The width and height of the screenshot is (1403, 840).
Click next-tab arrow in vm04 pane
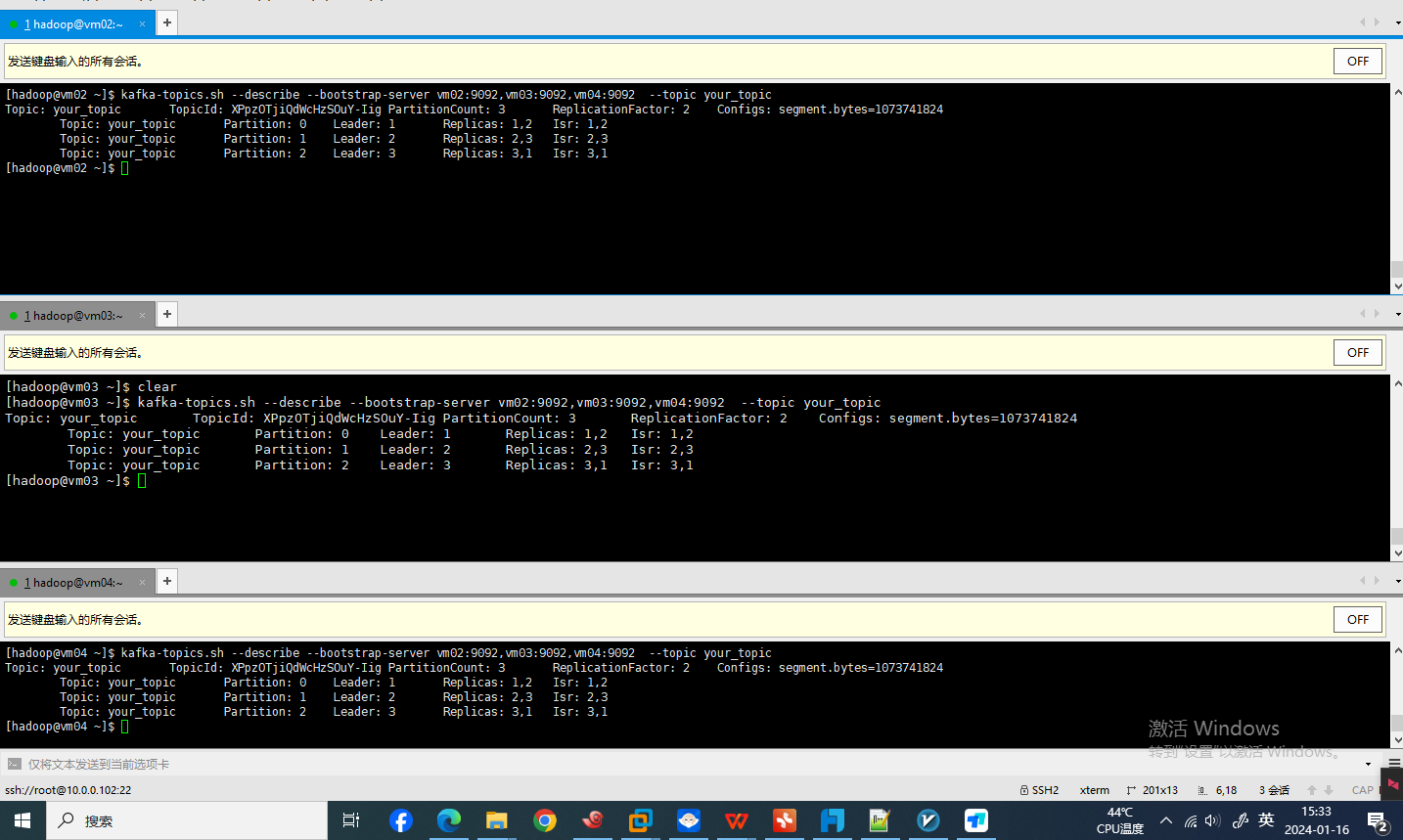(1377, 581)
